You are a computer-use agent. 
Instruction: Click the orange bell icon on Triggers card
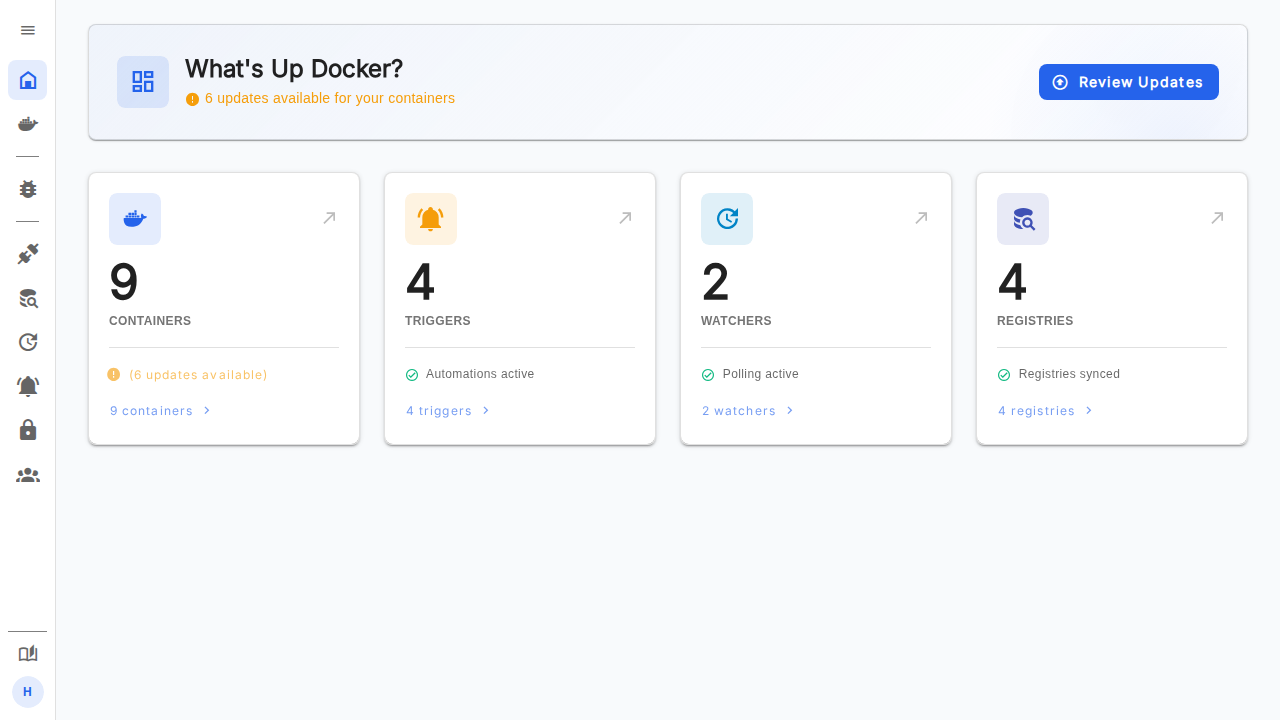[431, 219]
